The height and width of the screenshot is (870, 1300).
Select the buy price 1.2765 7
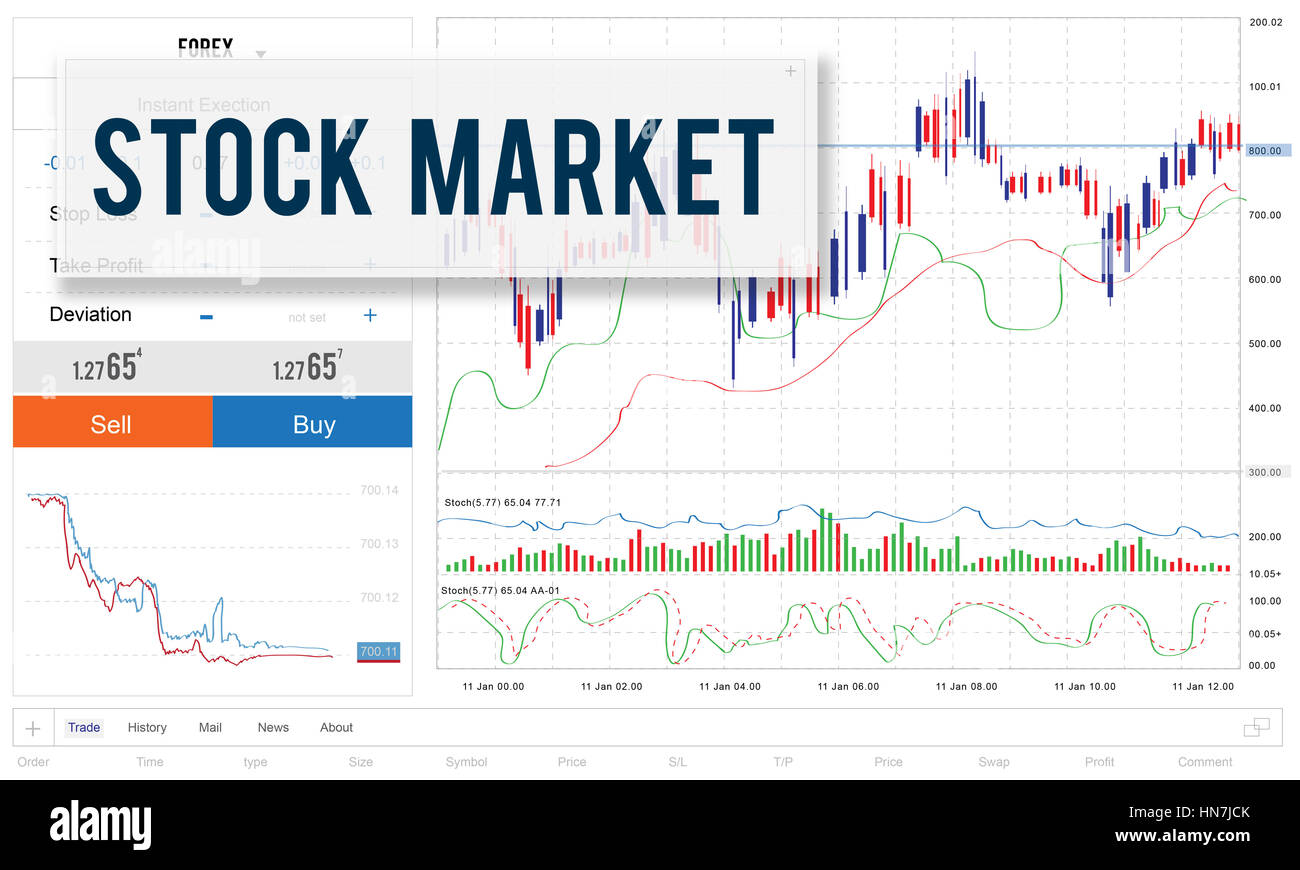coord(308,367)
